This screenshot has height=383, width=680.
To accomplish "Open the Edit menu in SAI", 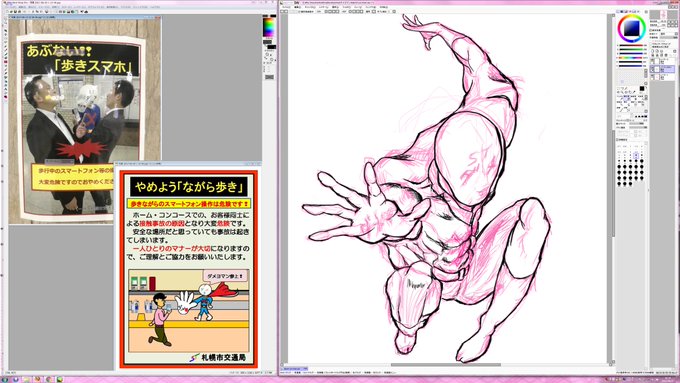I will (298, 7).
